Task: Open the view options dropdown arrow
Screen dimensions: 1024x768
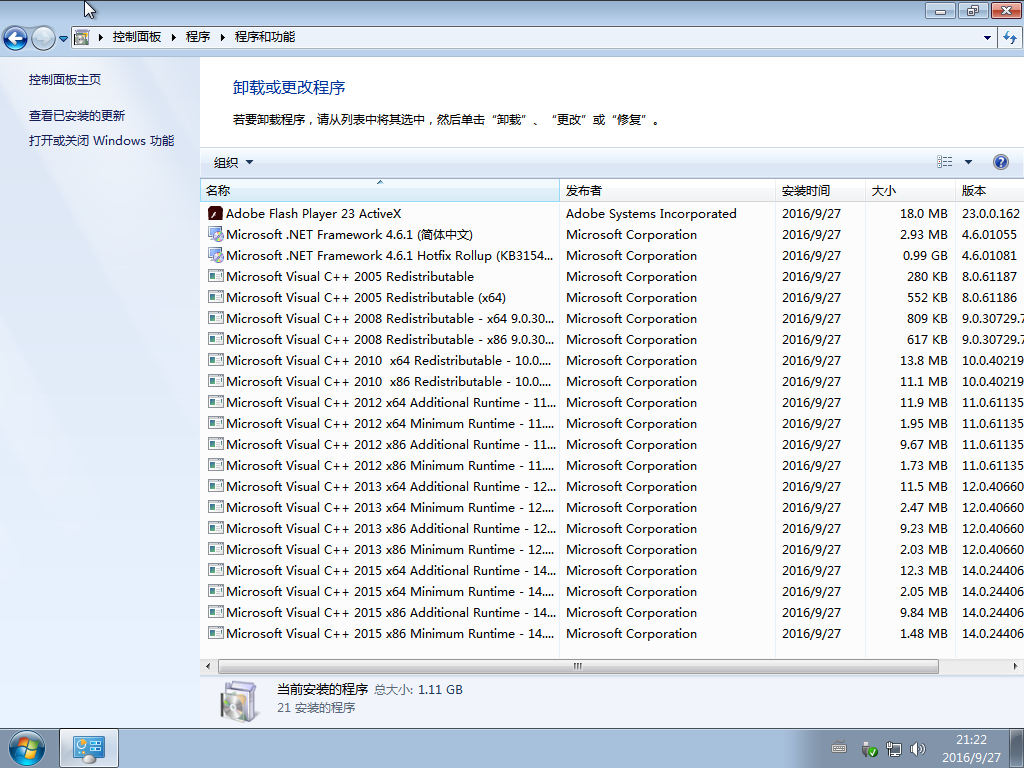Action: point(968,162)
